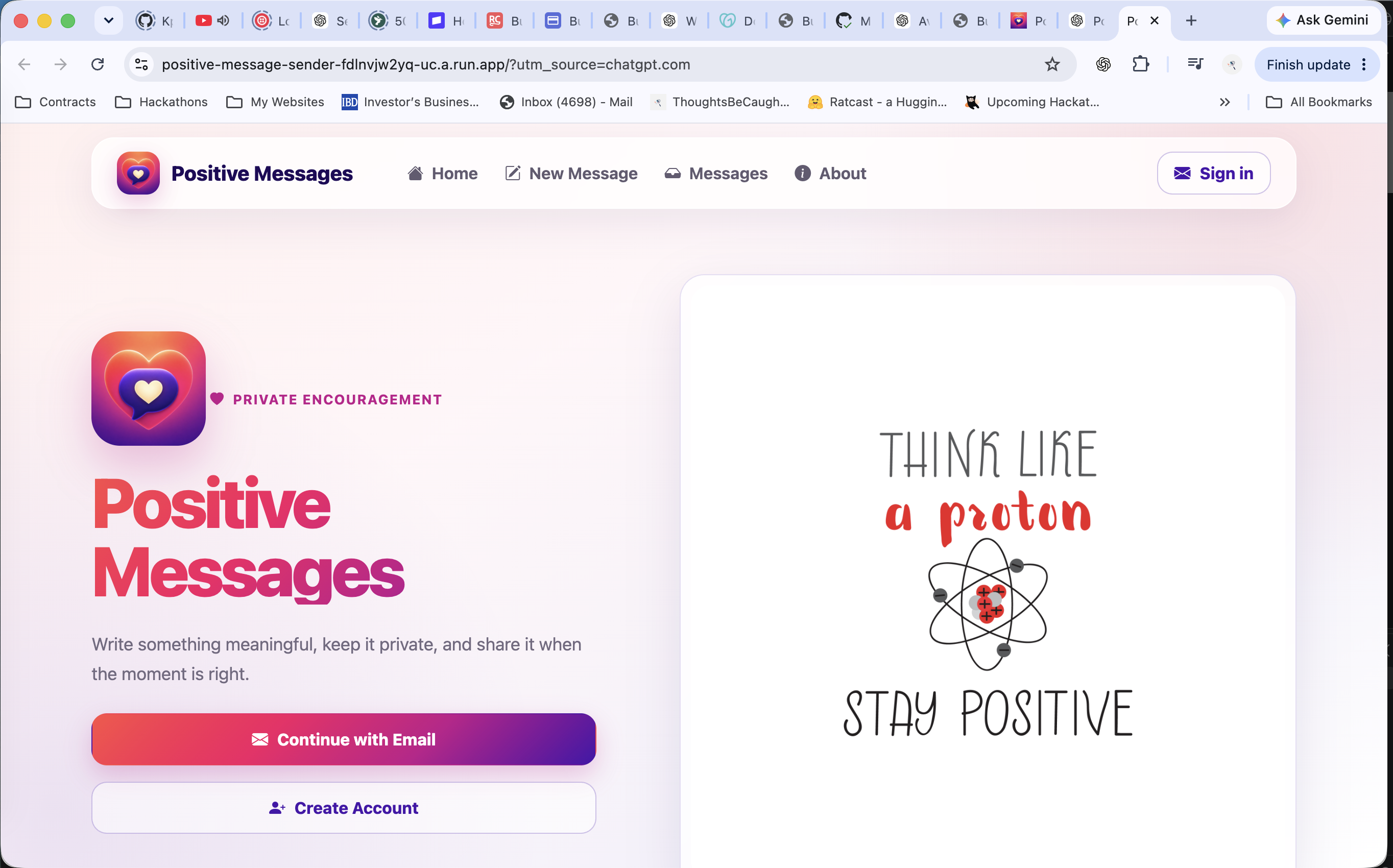
Task: Open the Ratcast Hugging Face bookmark
Action: tap(878, 102)
